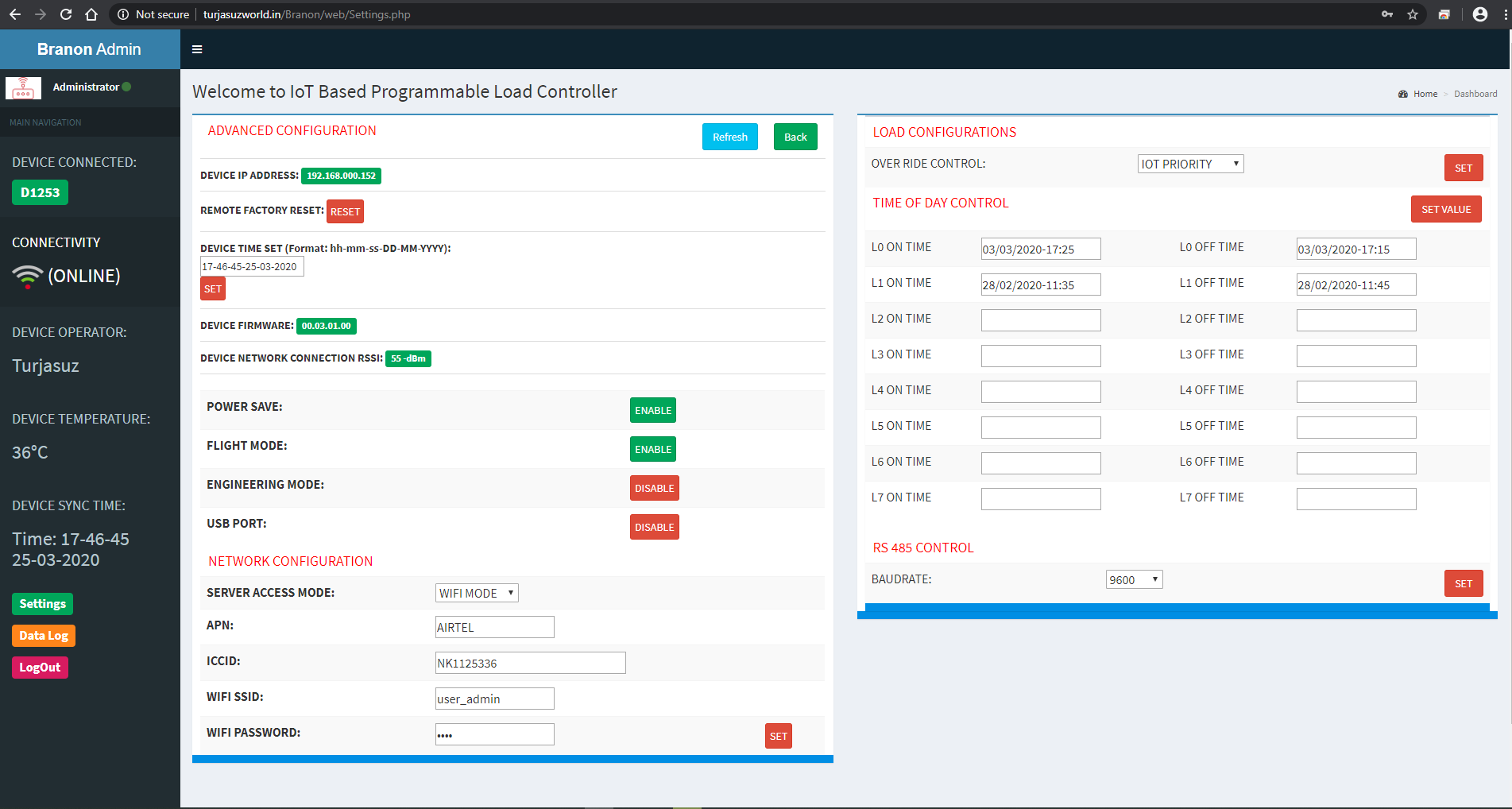Viewport: 1512px width, 809px height.
Task: Open the Server Access Mode dropdown
Action: pyautogui.click(x=477, y=593)
